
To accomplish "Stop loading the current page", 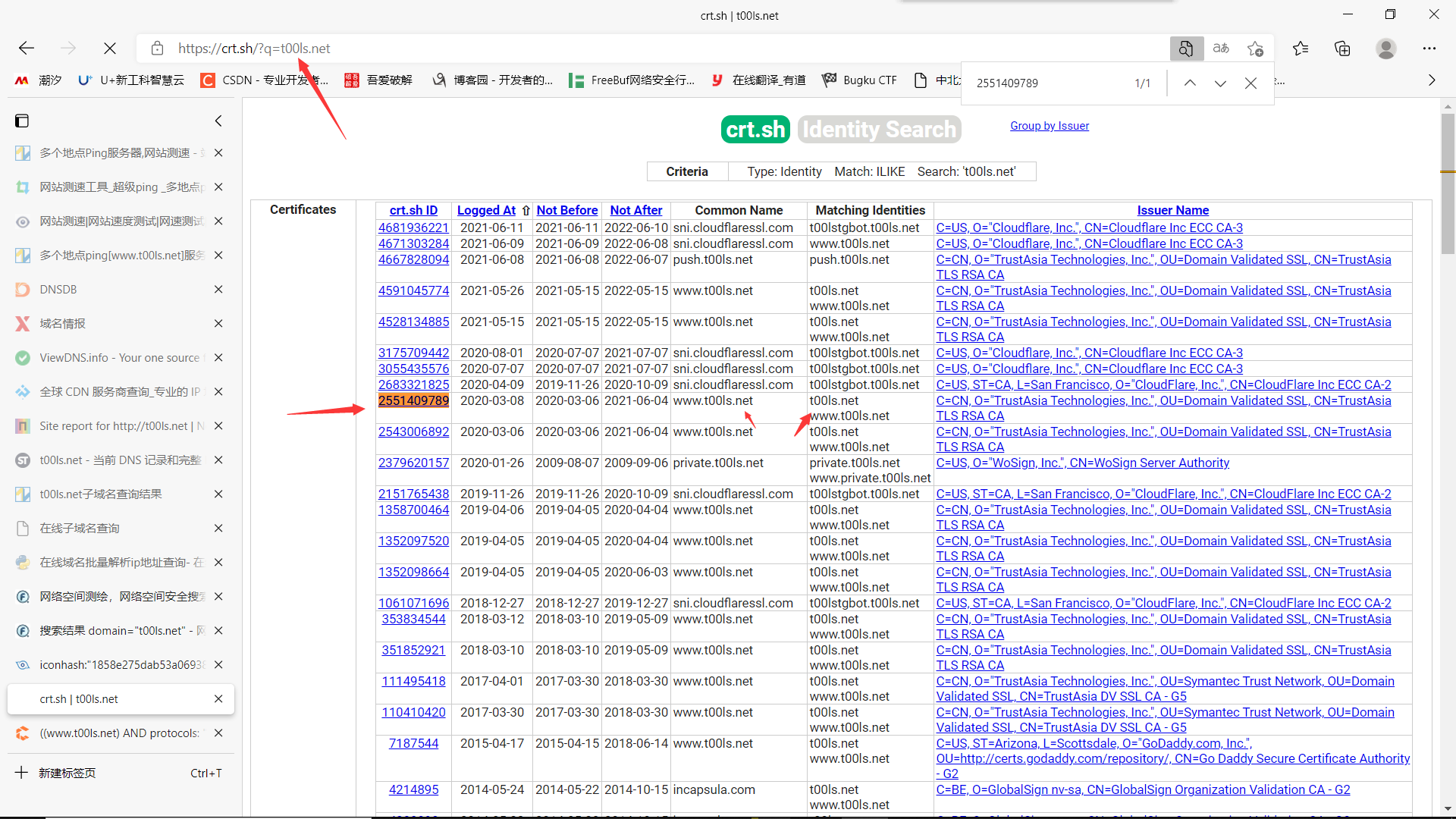I will tap(110, 49).
